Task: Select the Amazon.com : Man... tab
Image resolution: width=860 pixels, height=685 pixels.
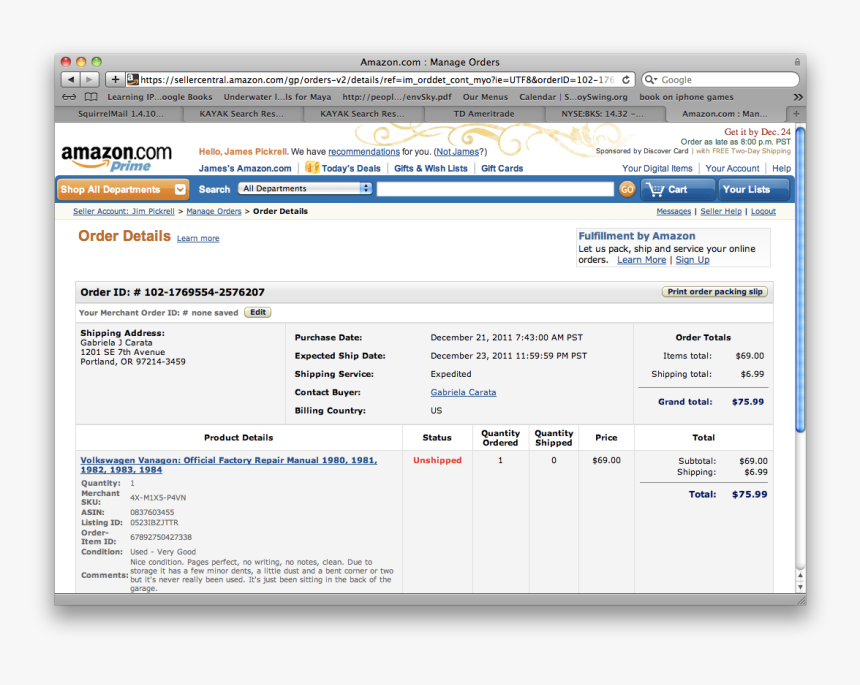Action: click(725, 114)
